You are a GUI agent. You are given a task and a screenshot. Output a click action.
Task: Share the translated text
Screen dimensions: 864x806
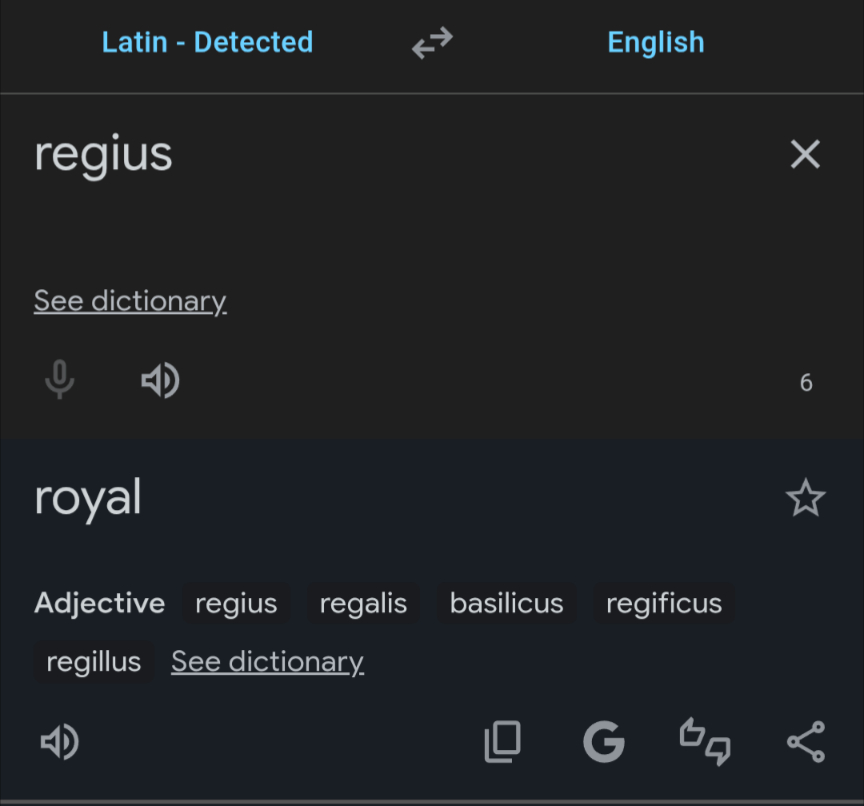pos(805,741)
